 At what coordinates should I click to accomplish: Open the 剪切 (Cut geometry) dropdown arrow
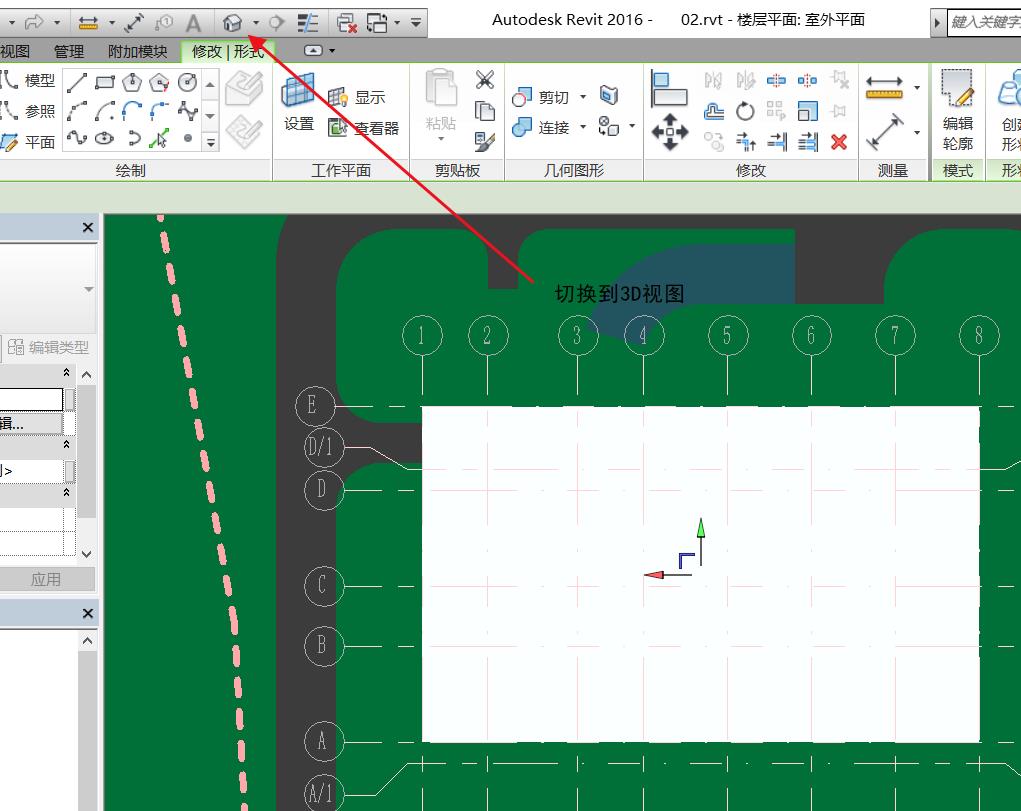click(583, 97)
